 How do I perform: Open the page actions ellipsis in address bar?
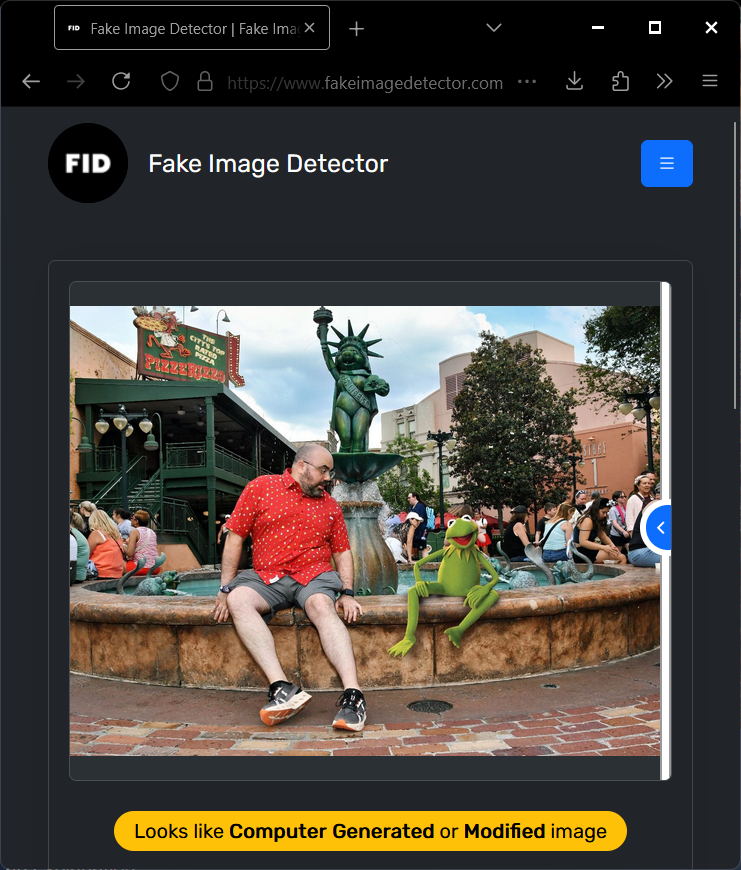(527, 82)
